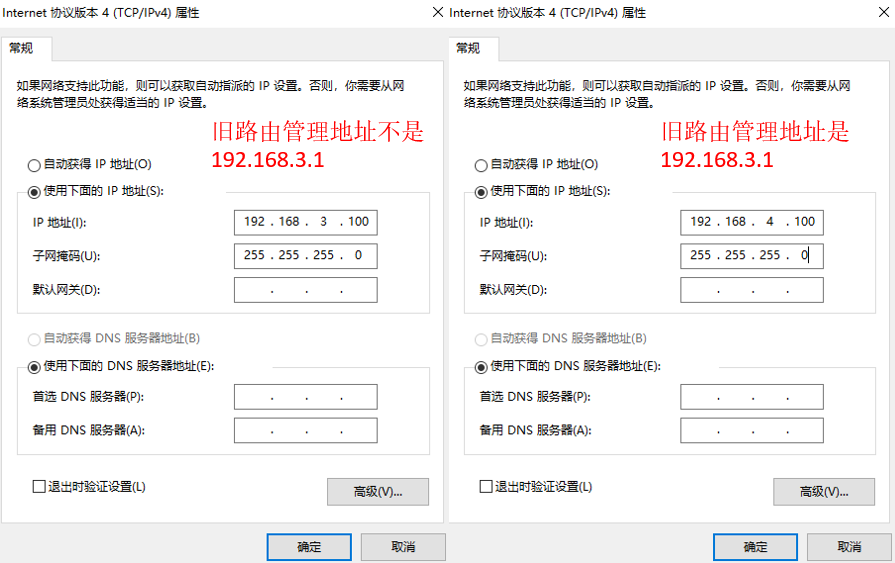Confirm with 确定 in right dialog
895x563 pixels.
coord(755,547)
